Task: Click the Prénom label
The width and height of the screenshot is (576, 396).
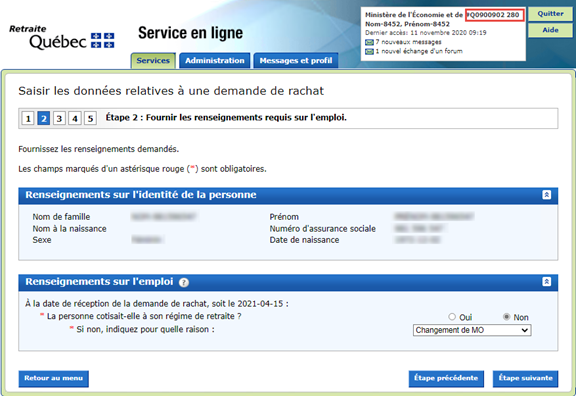Action: coord(284,217)
